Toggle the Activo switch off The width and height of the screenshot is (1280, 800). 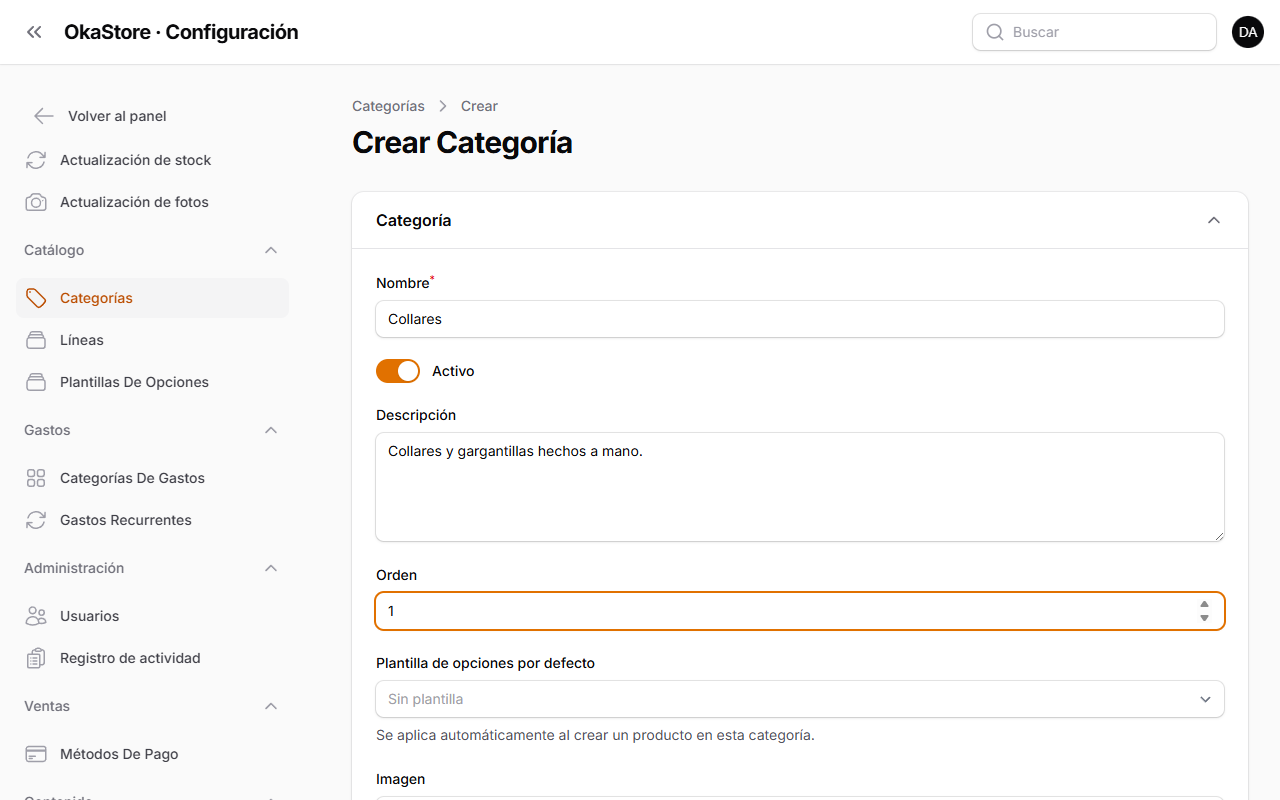click(x=398, y=371)
